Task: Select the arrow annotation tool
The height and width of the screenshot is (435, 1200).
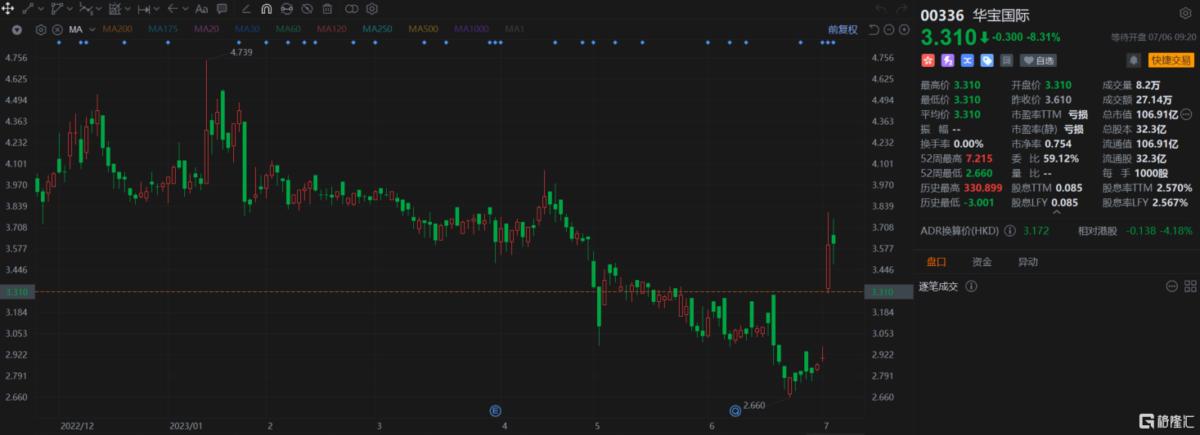Action: click(x=172, y=9)
